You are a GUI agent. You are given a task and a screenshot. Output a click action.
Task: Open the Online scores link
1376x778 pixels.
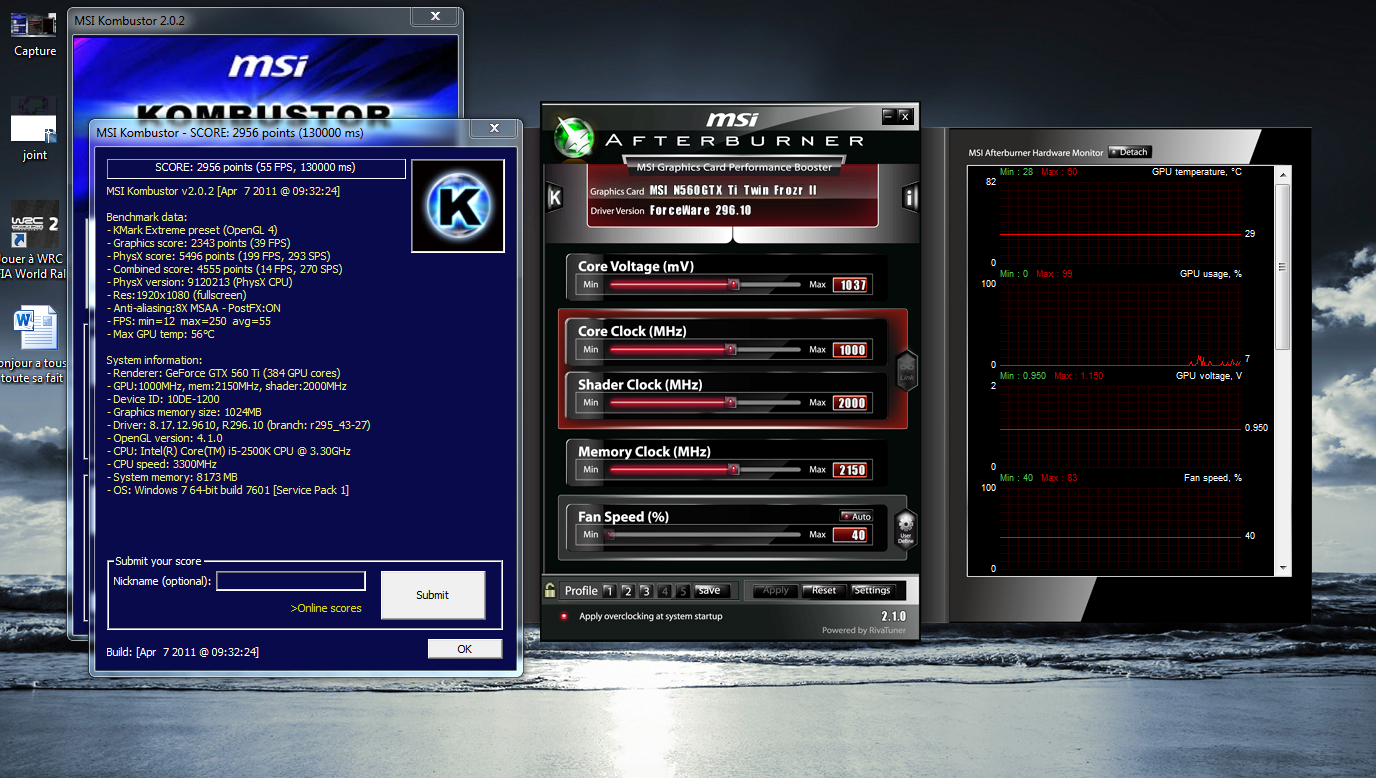coord(326,608)
